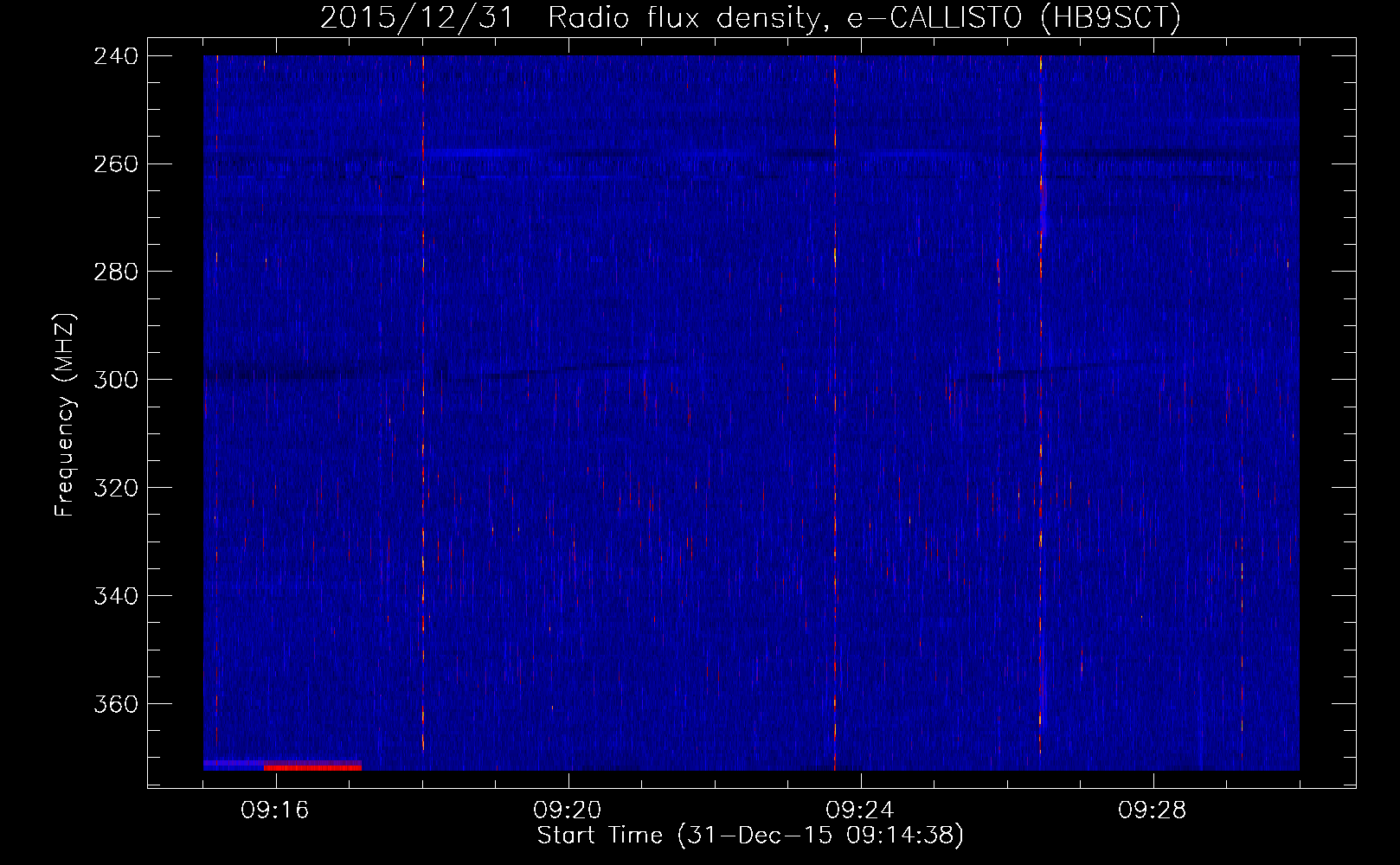Click the 240 frequency tick label

point(116,56)
